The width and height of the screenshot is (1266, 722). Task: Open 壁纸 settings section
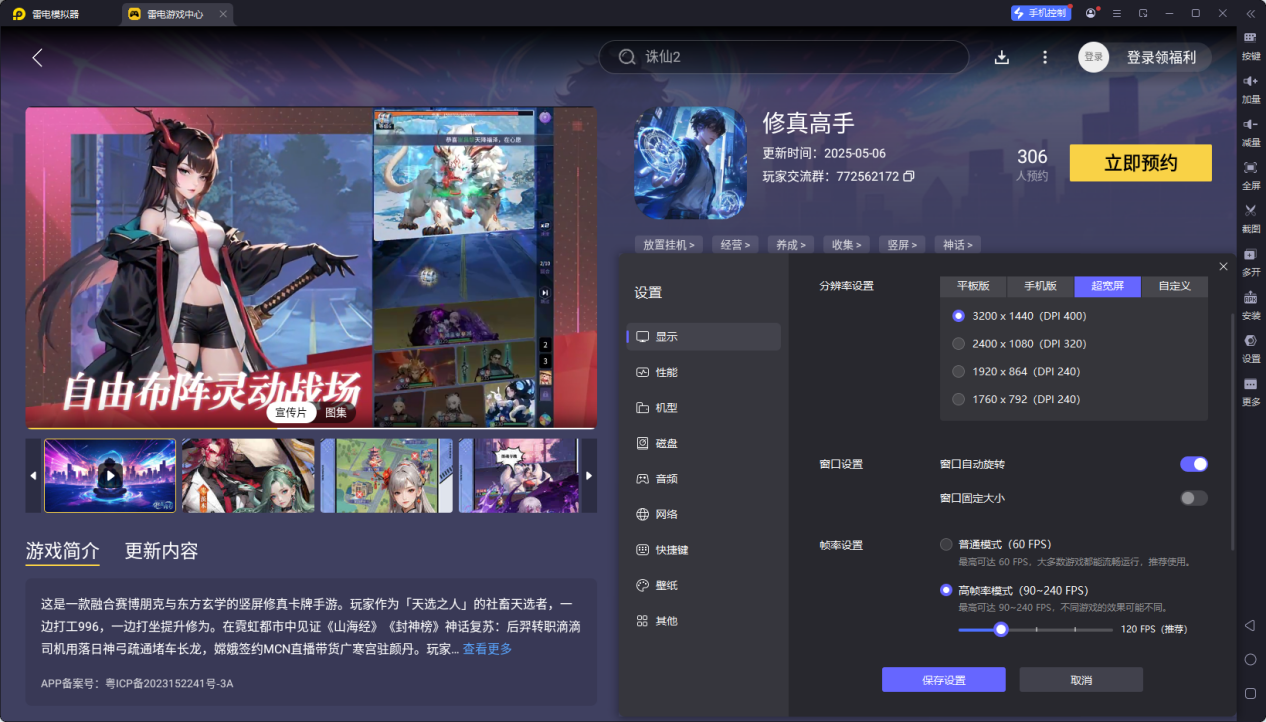point(704,585)
